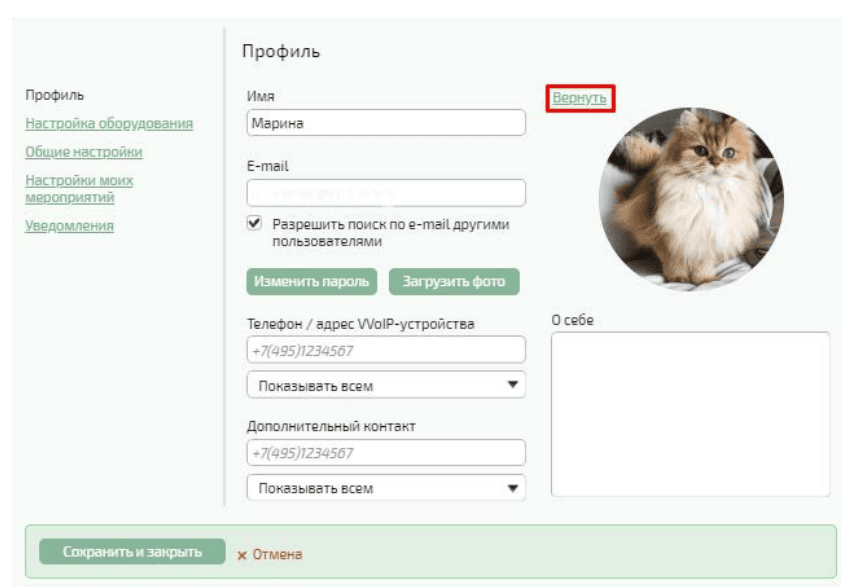853x587 pixels.
Task: Open Настройки моих мероприятий section
Action: tap(79, 189)
